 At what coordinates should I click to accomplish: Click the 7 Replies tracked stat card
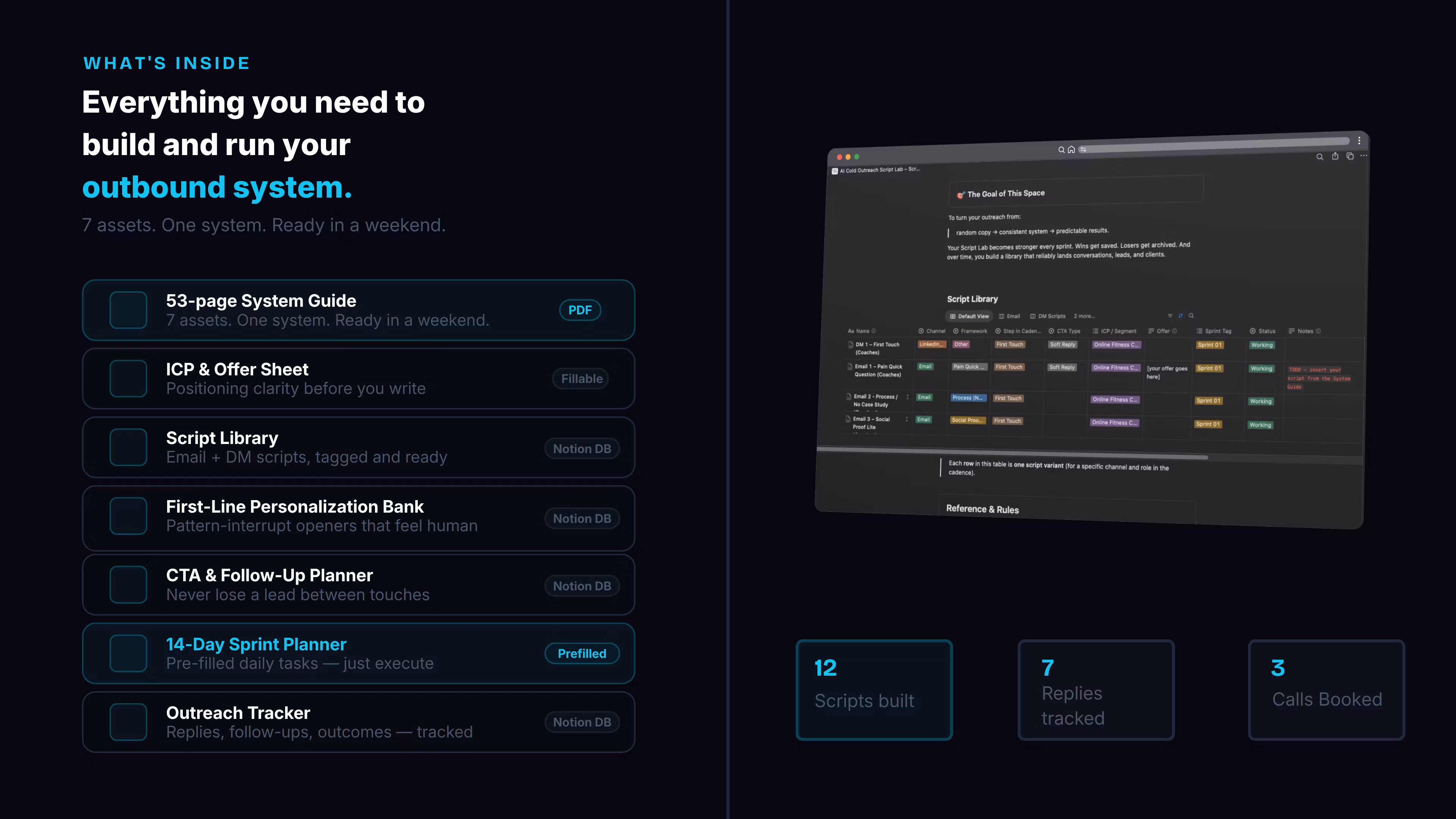(x=1096, y=690)
